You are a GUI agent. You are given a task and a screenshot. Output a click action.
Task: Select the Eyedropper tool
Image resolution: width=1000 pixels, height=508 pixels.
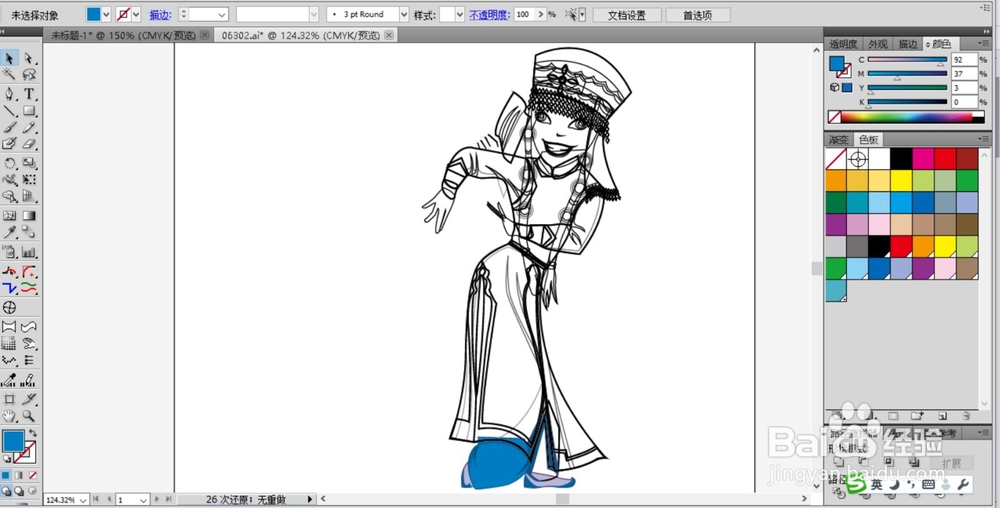coord(9,233)
